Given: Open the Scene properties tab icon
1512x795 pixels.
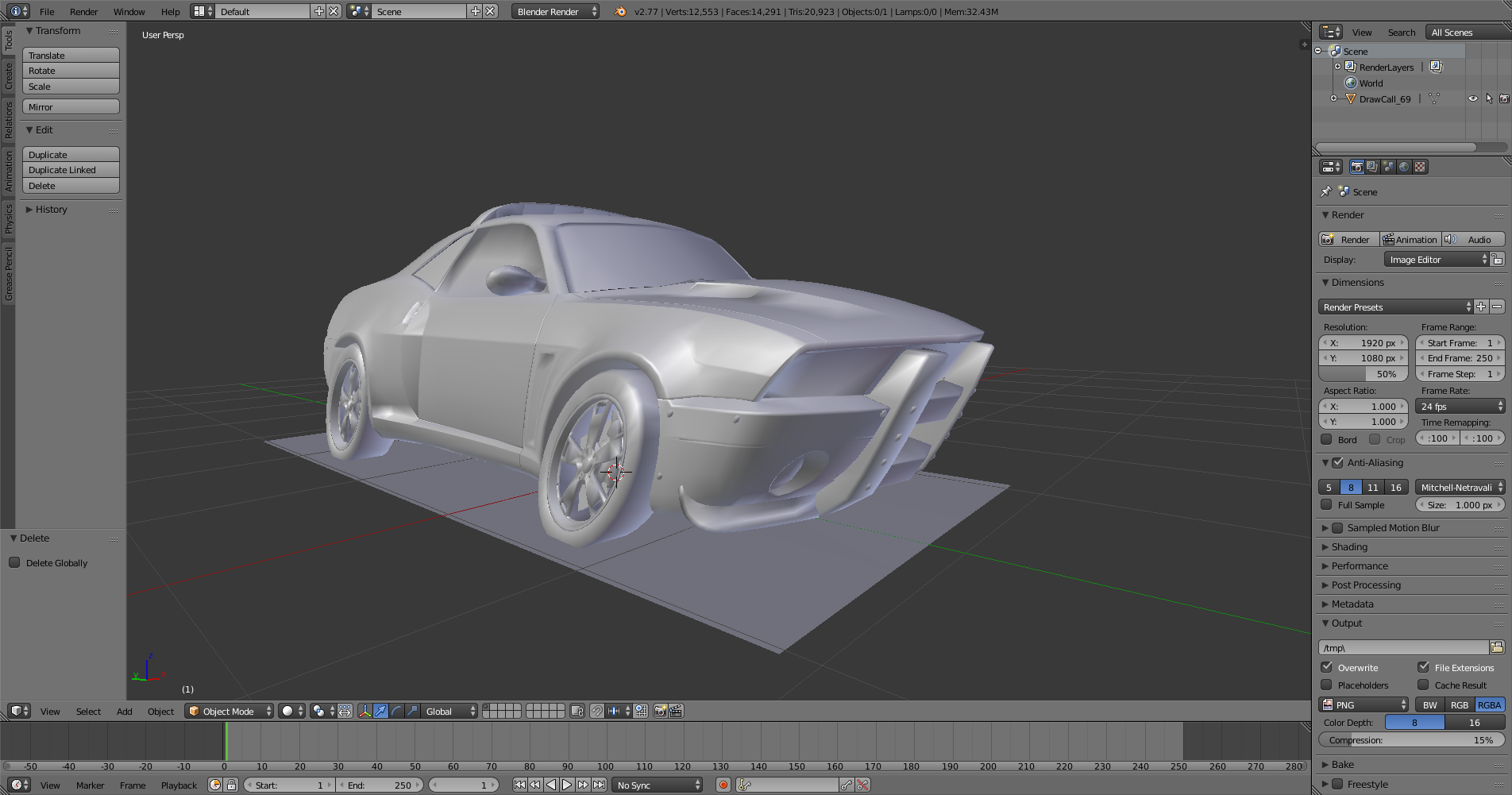Looking at the screenshot, I should 1388,167.
